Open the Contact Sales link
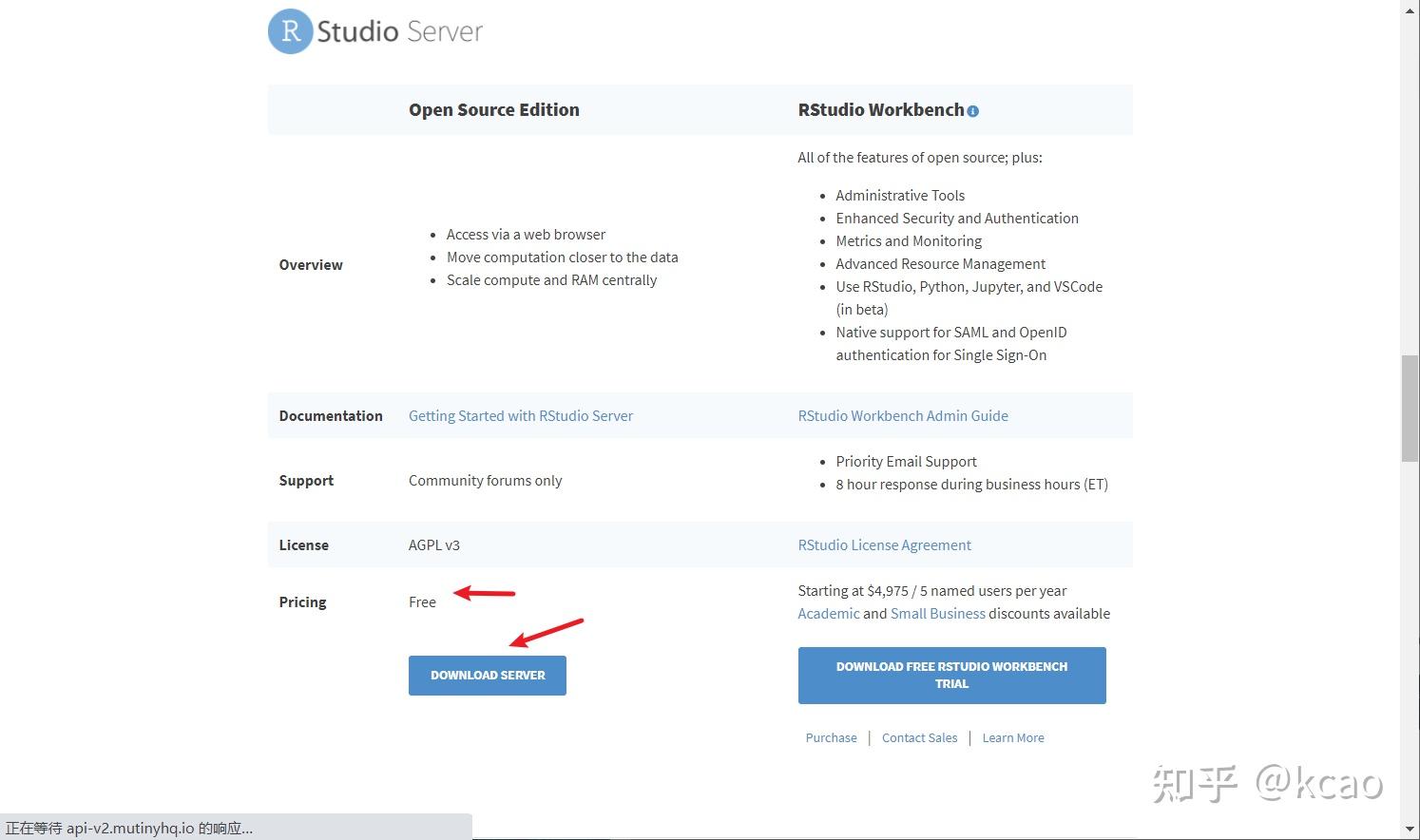This screenshot has width=1420, height=840. pos(919,737)
